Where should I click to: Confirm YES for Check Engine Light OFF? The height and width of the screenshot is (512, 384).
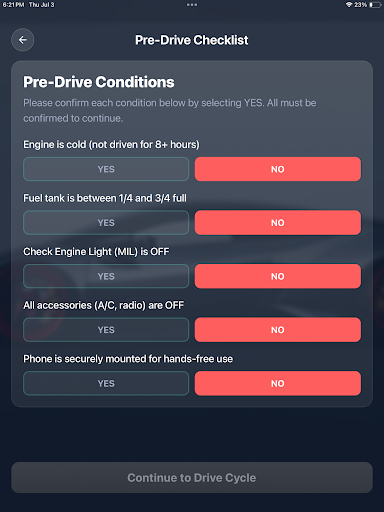[106, 276]
